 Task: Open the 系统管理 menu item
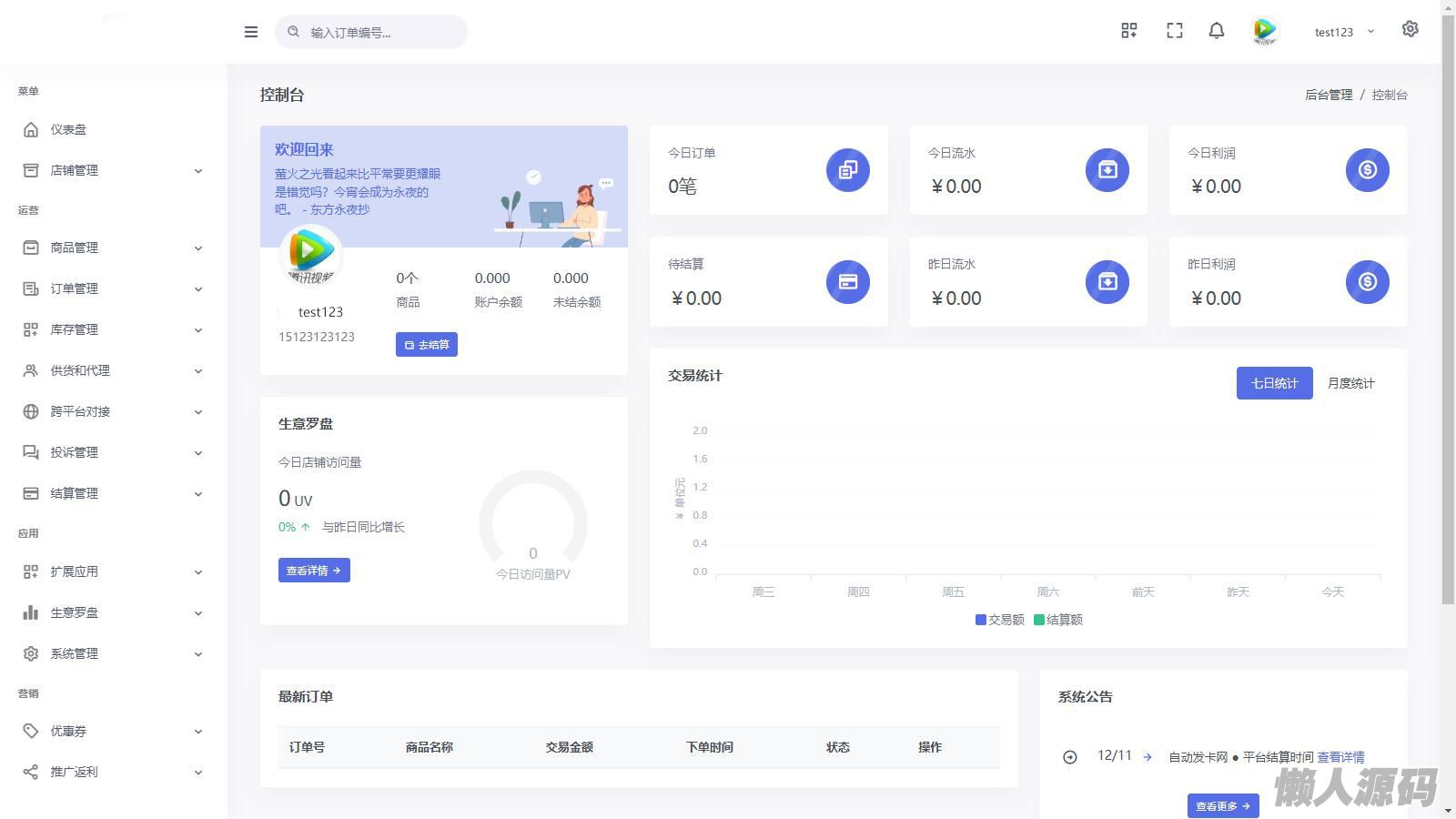(x=114, y=653)
